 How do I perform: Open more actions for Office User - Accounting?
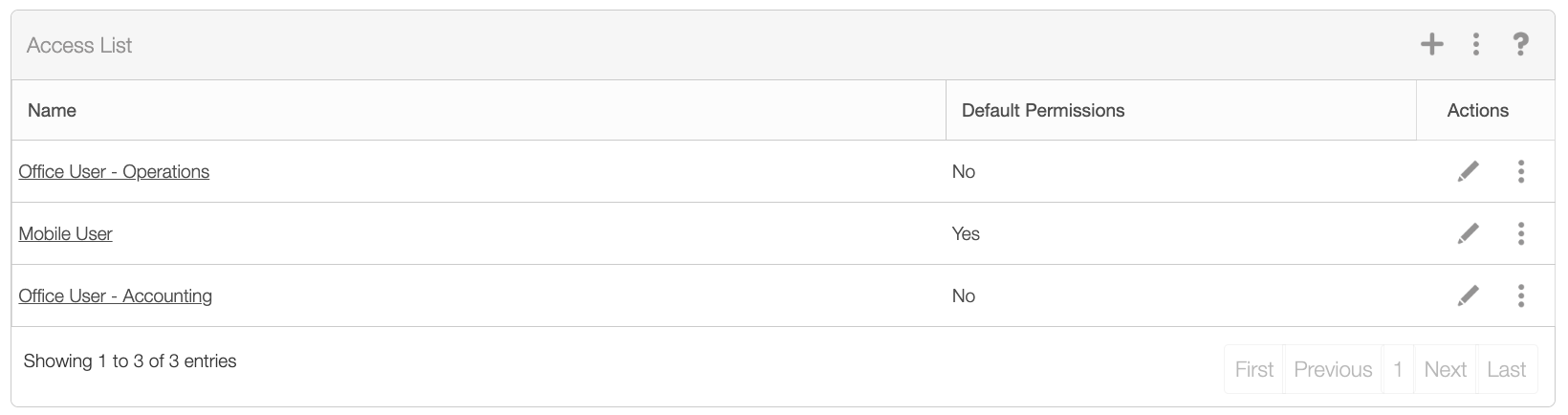point(1520,295)
